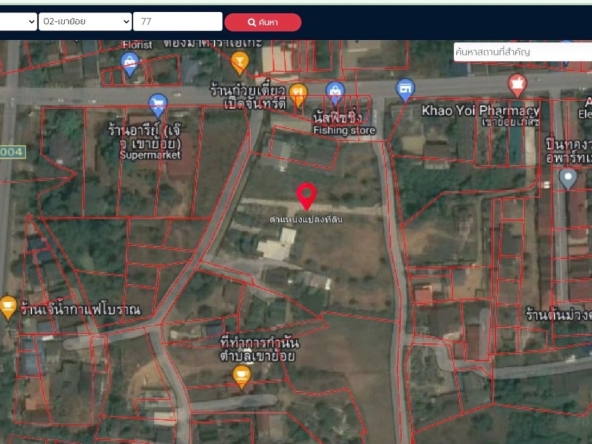Open the coffee cup marker near ที่ทำการกำนัน
This screenshot has height=444, width=592.
(242, 377)
